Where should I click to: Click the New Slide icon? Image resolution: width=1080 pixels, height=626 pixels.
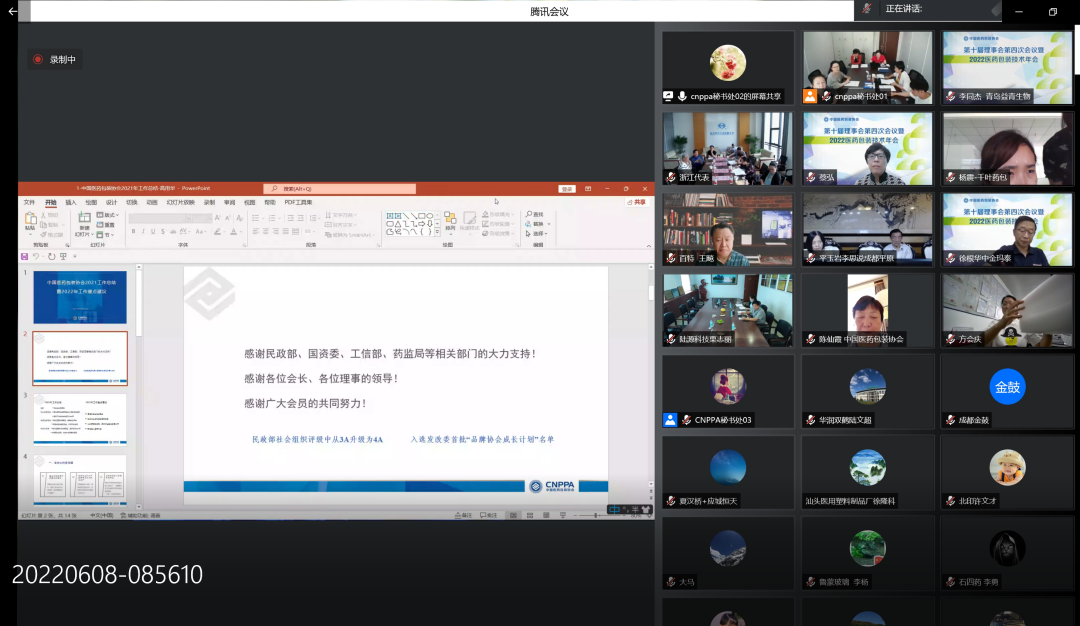click(85, 217)
